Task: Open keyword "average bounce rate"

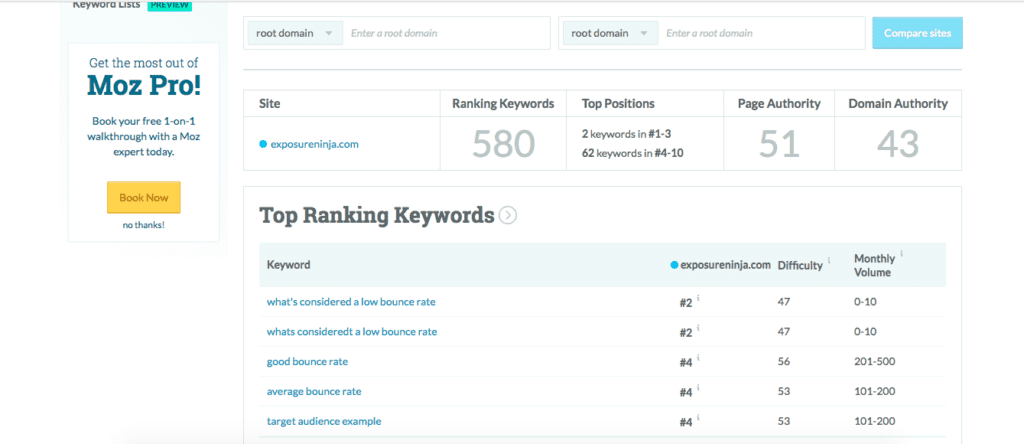Action: [x=313, y=391]
